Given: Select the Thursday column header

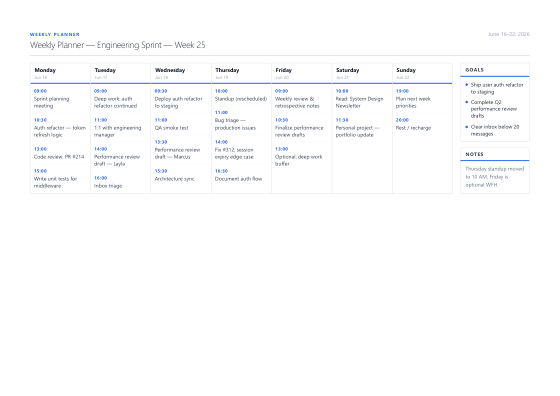Looking at the screenshot, I should point(241,73).
